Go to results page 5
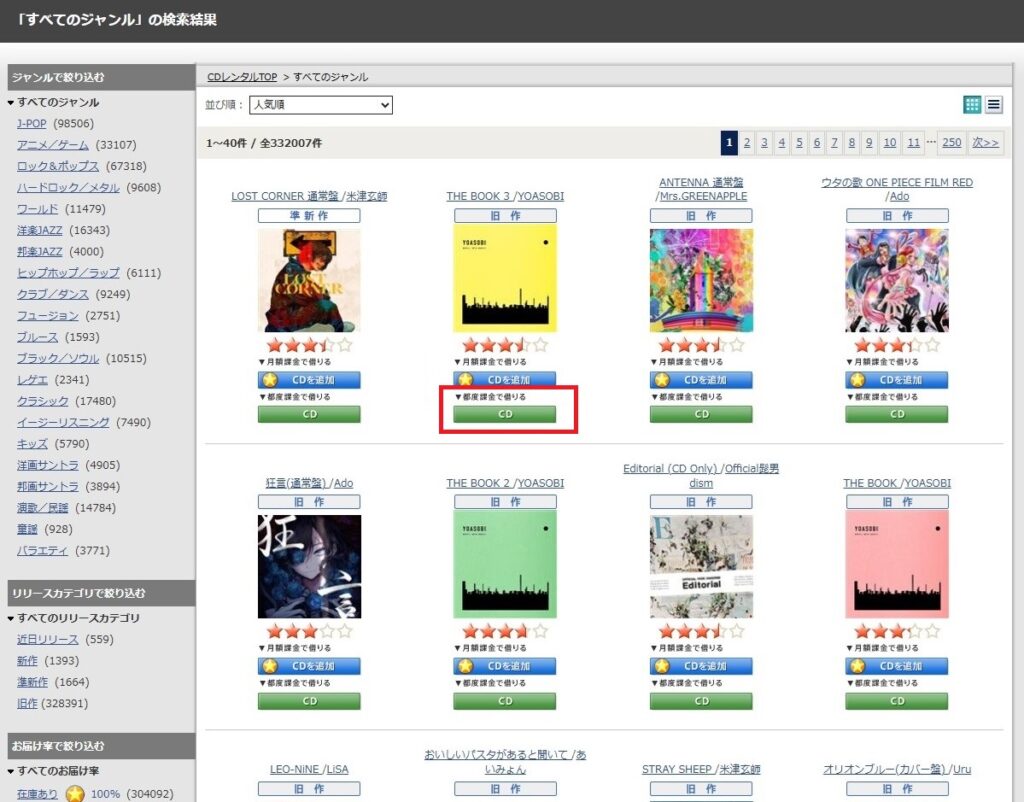The width and height of the screenshot is (1024, 802). 799,142
